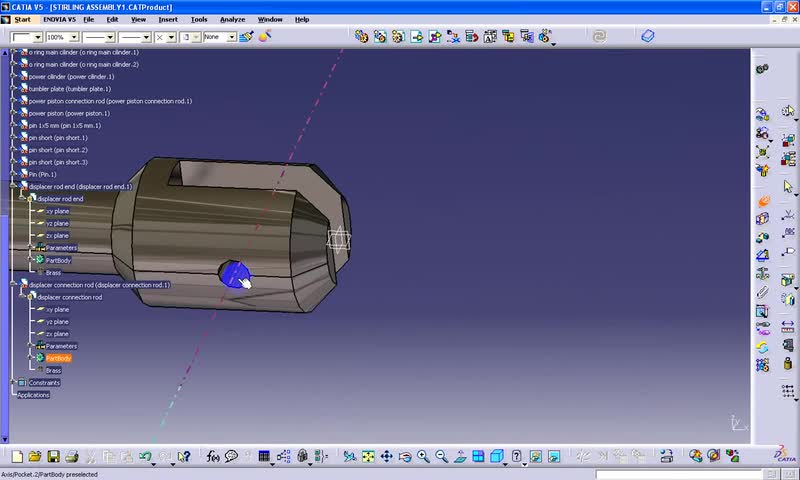This screenshot has height=480, width=800.
Task: Select the Pan view tool
Action: click(x=386, y=456)
